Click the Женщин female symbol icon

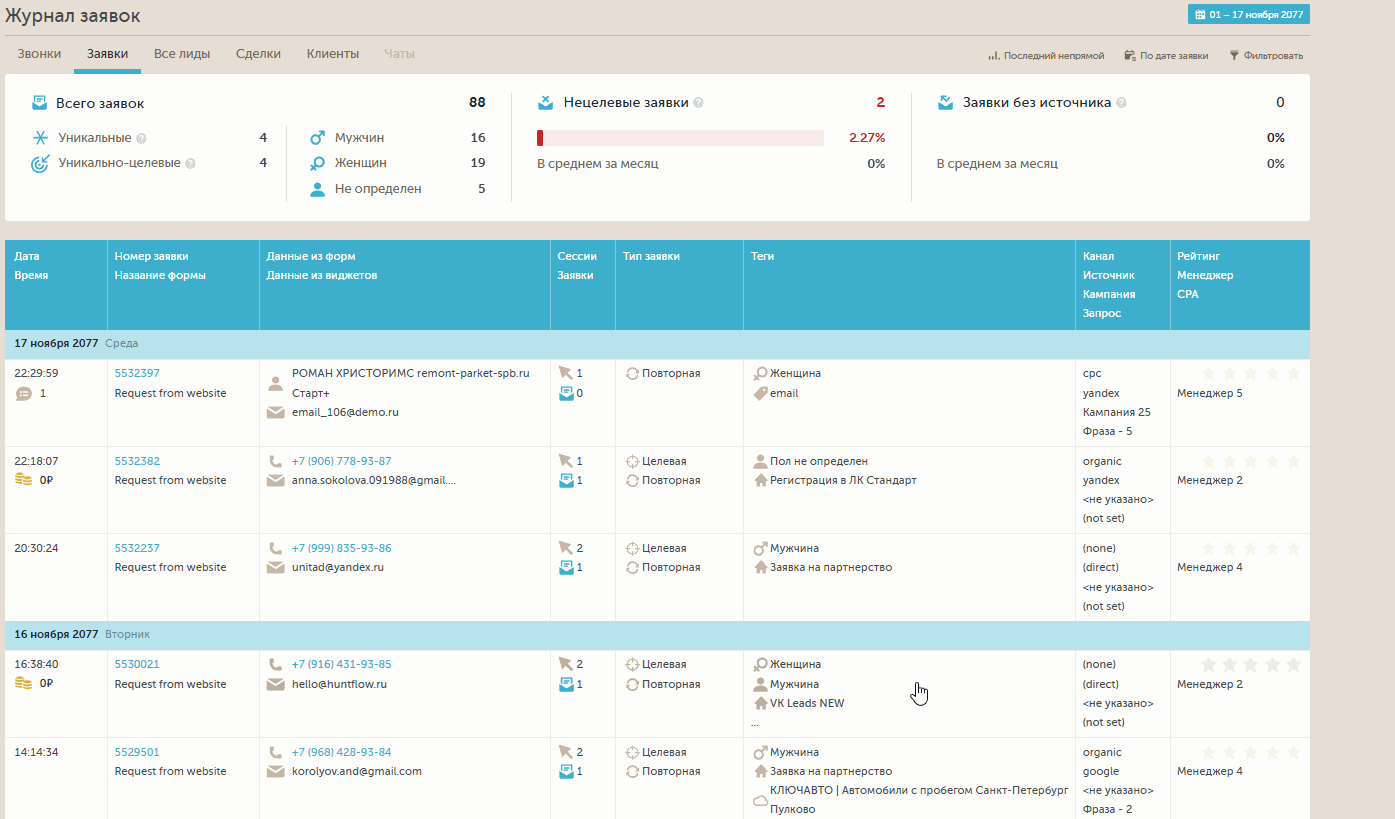coord(317,163)
